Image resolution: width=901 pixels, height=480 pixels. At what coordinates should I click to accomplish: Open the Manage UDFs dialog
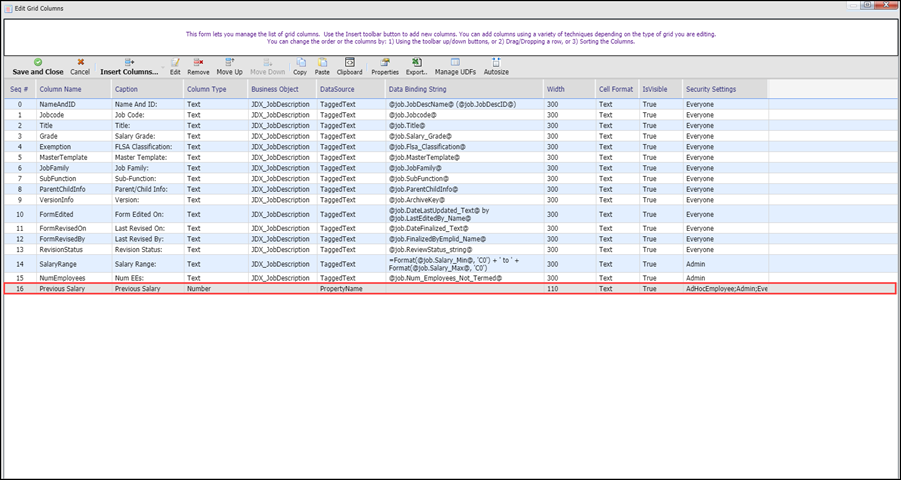pyautogui.click(x=455, y=67)
